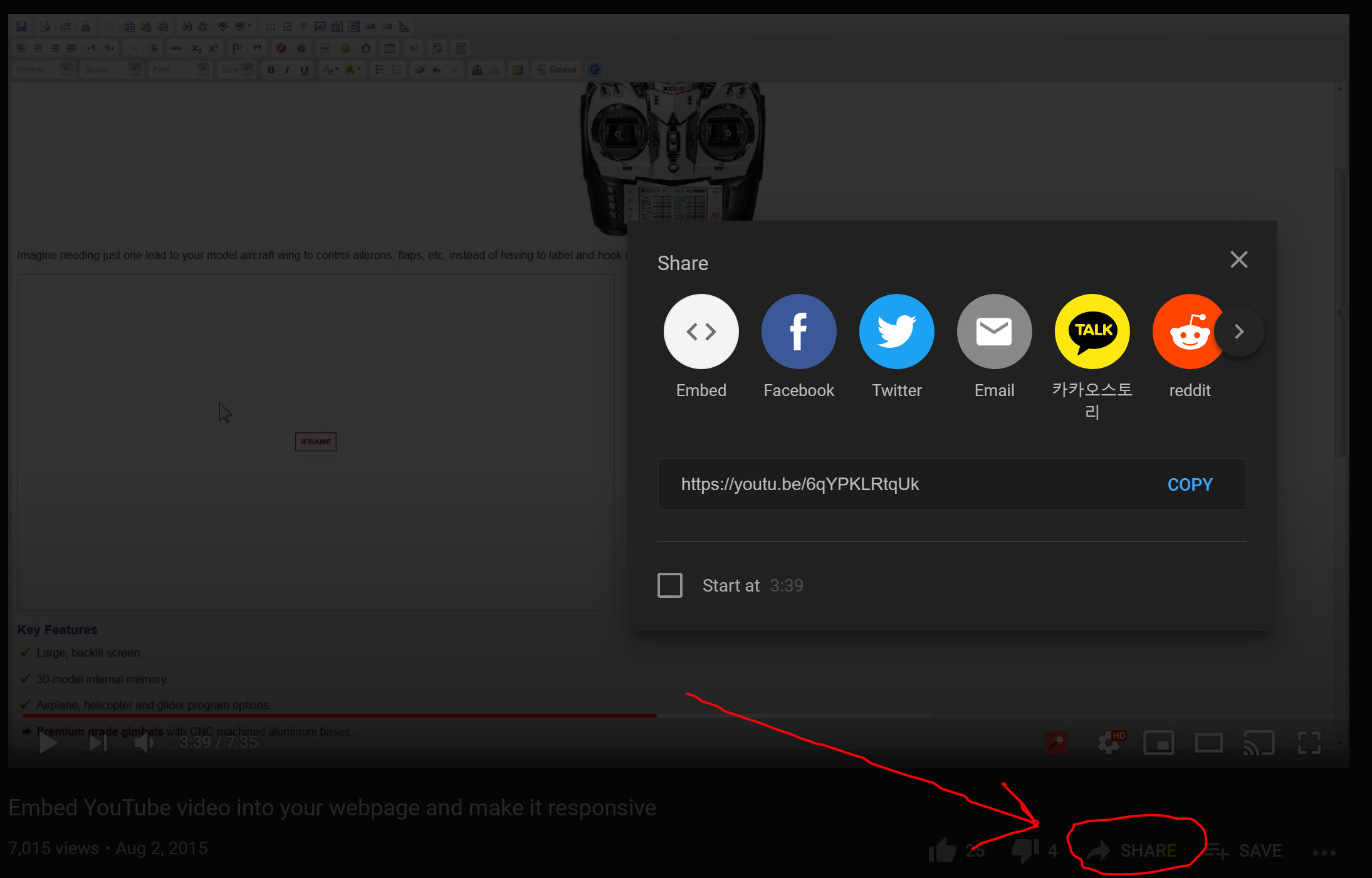Toggle theater mode

click(x=1208, y=743)
